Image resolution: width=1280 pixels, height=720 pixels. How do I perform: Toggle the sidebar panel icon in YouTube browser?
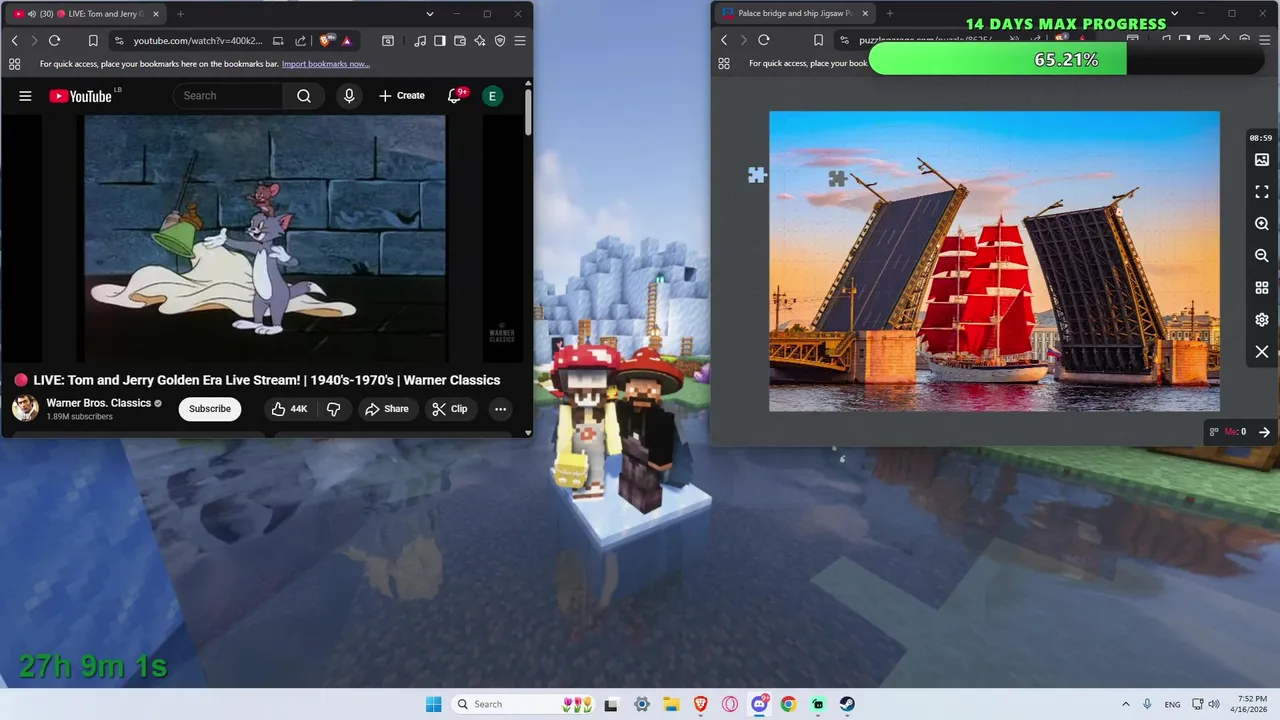point(440,41)
